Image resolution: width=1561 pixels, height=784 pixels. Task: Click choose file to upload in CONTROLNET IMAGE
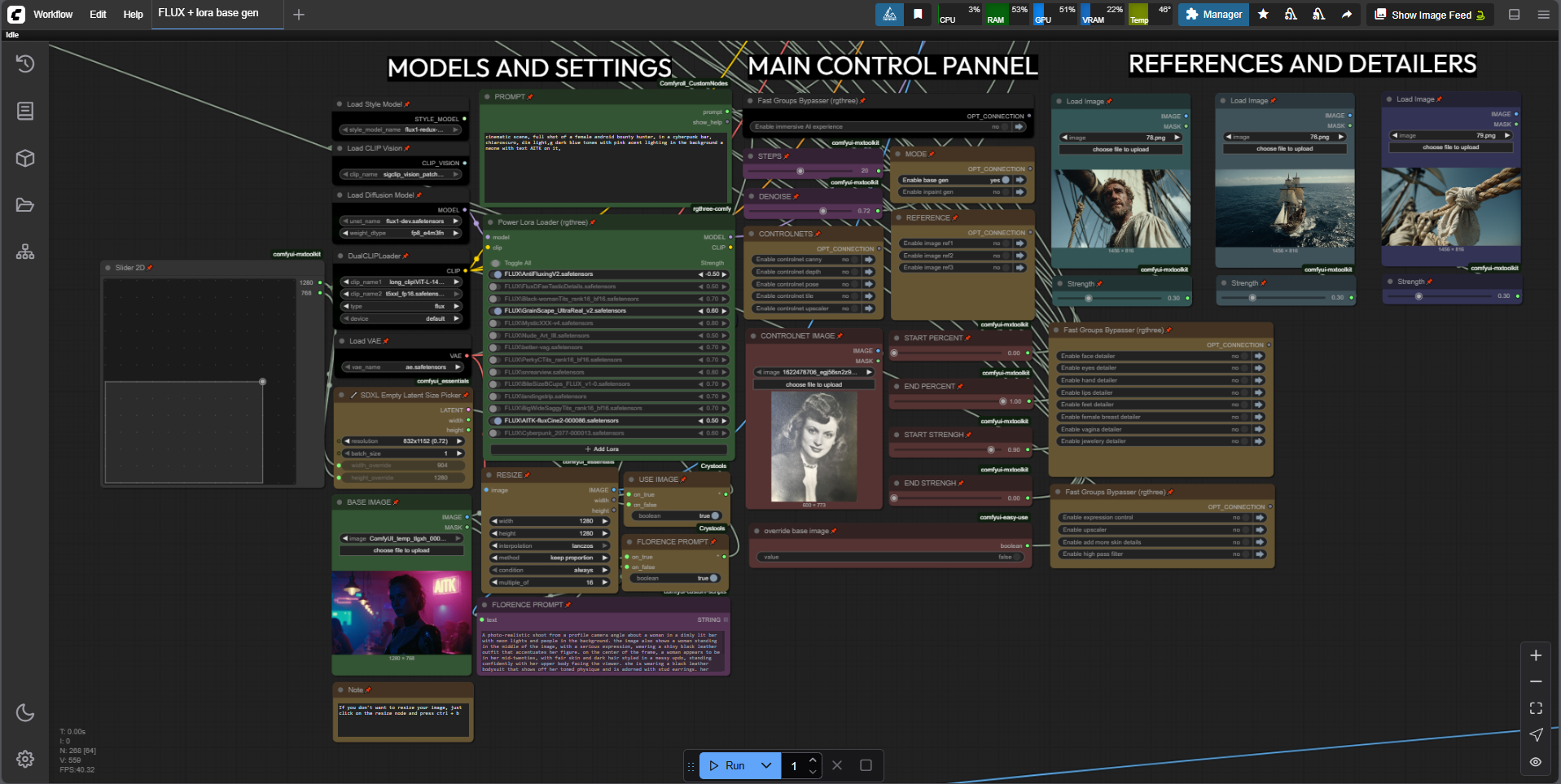[x=813, y=384]
